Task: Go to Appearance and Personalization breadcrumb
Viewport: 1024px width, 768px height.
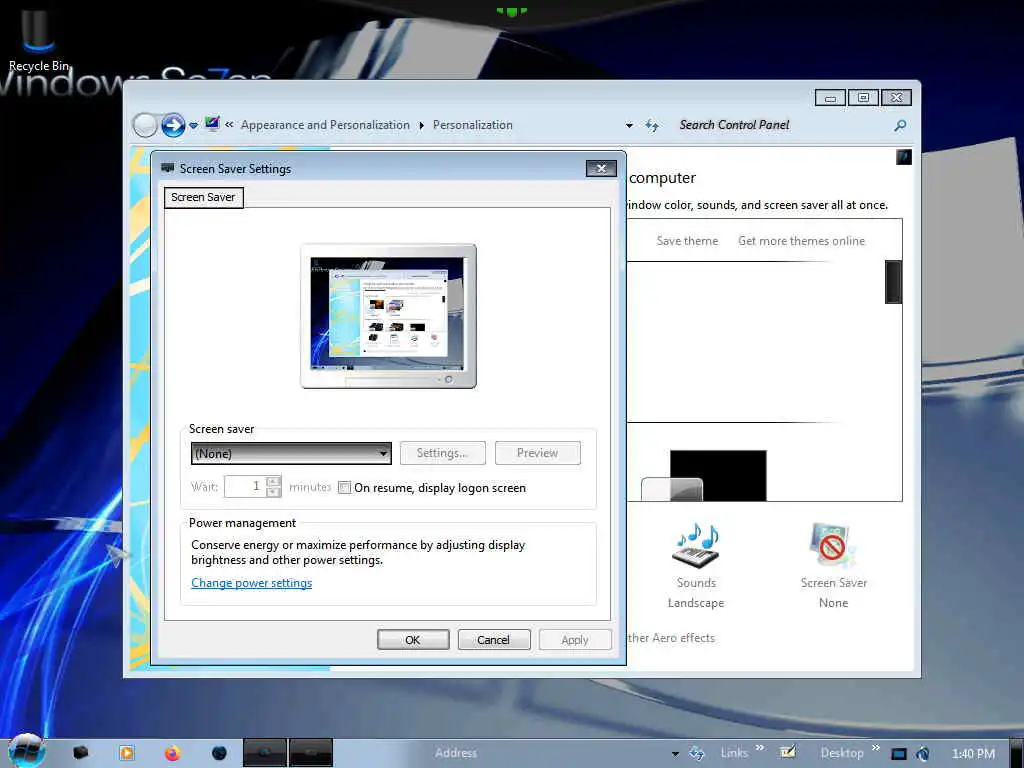Action: 325,125
